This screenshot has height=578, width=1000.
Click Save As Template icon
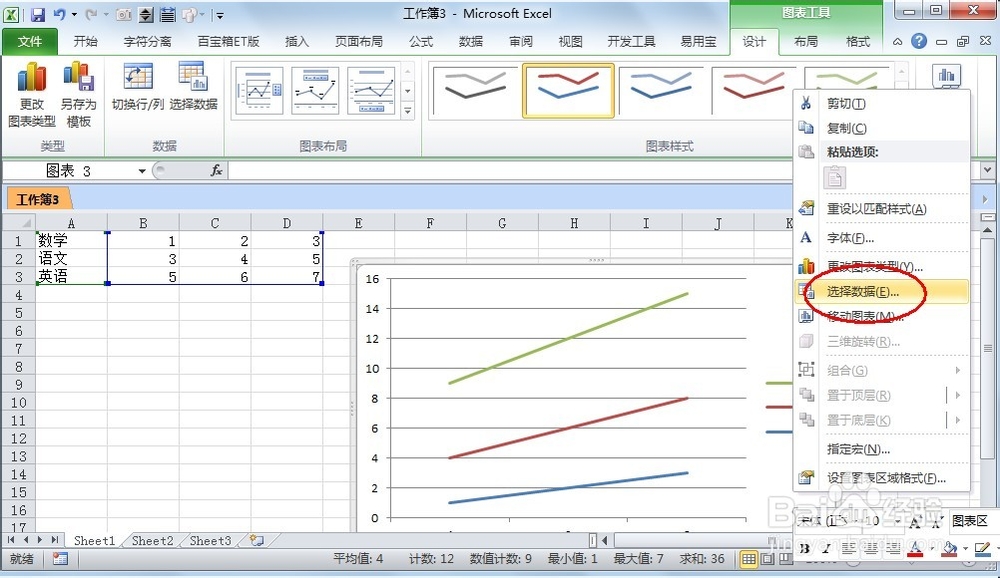point(78,94)
